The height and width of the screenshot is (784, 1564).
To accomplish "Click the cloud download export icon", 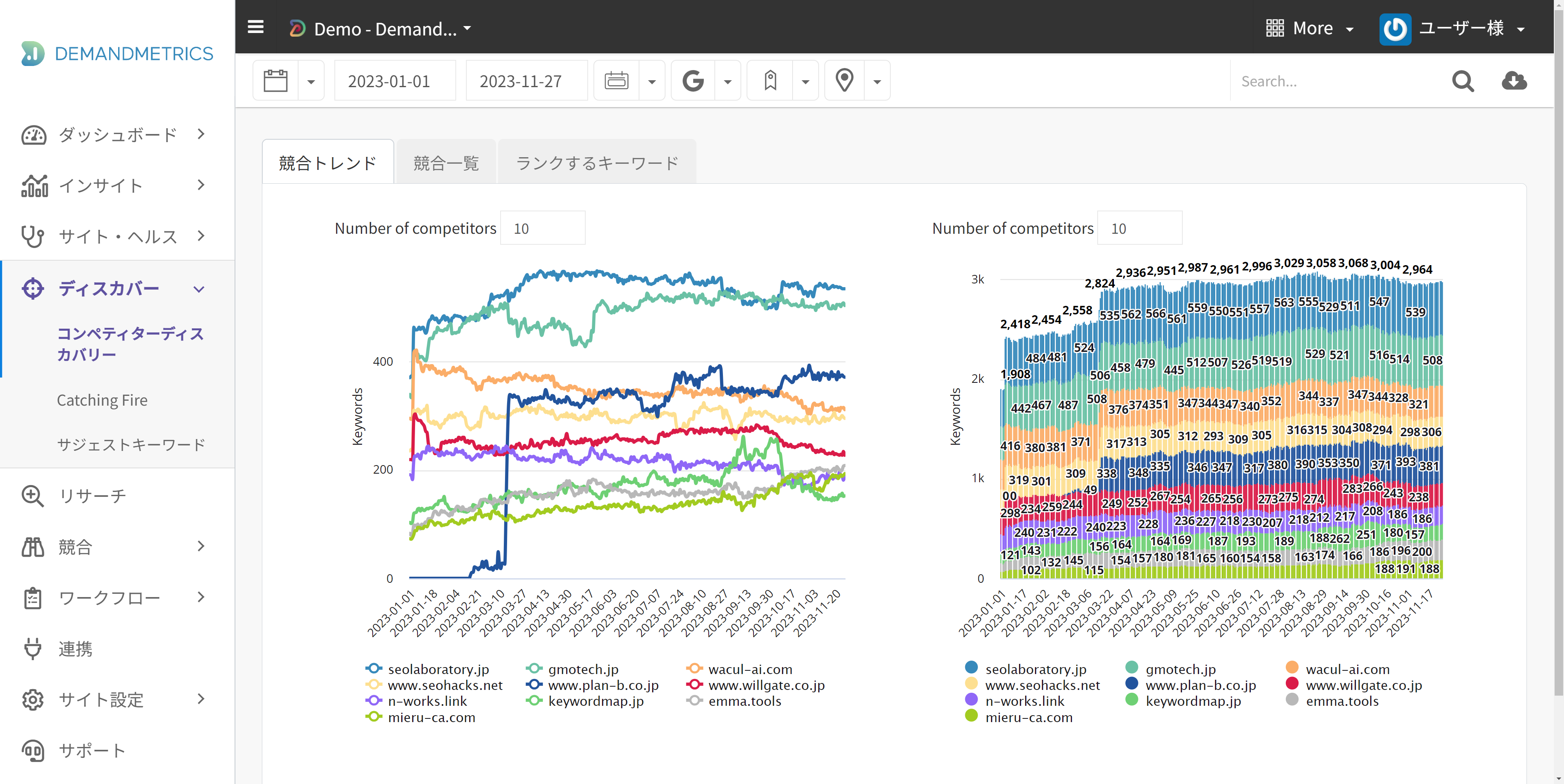I will pos(1513,81).
